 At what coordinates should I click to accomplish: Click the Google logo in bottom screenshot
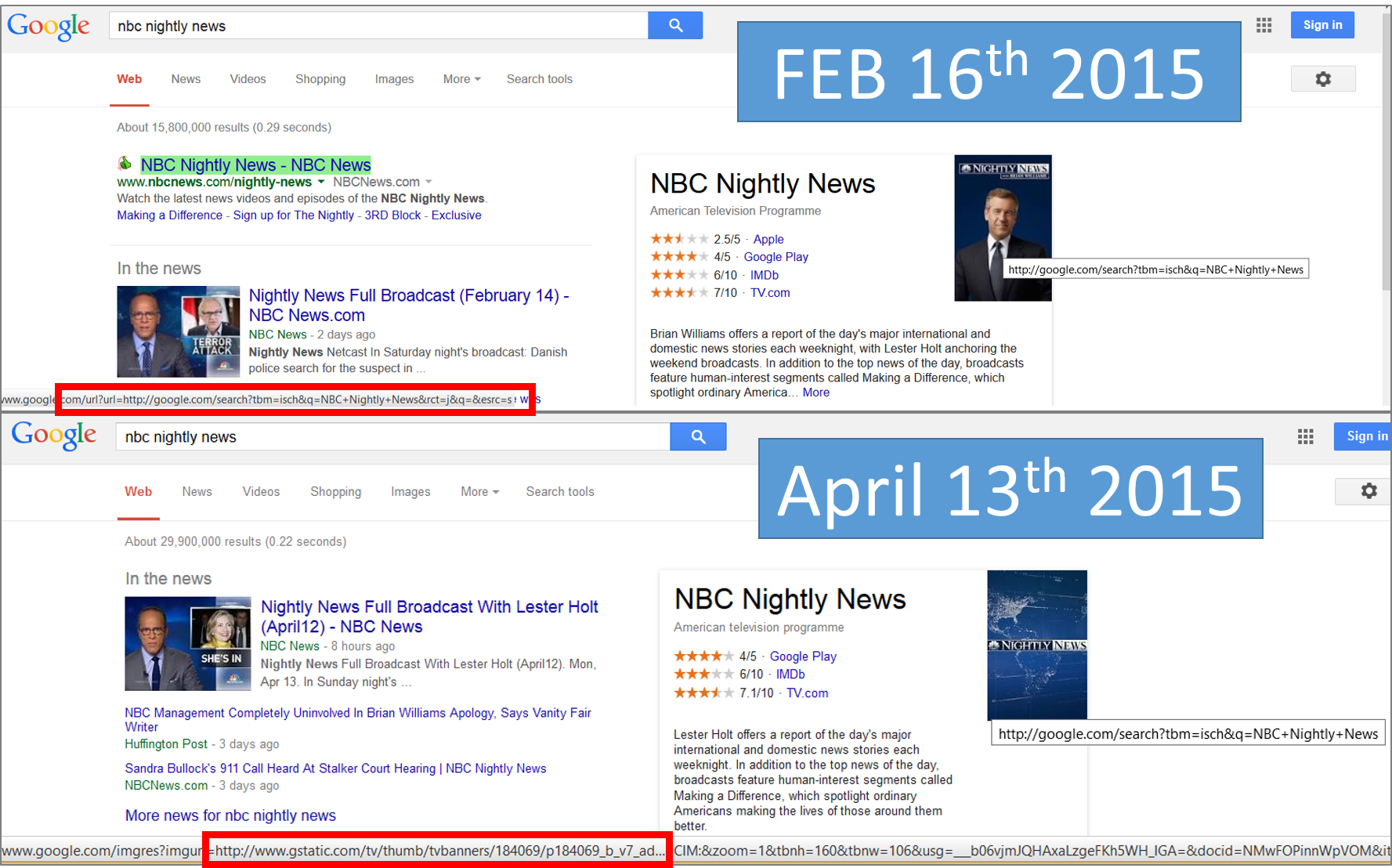point(53,436)
